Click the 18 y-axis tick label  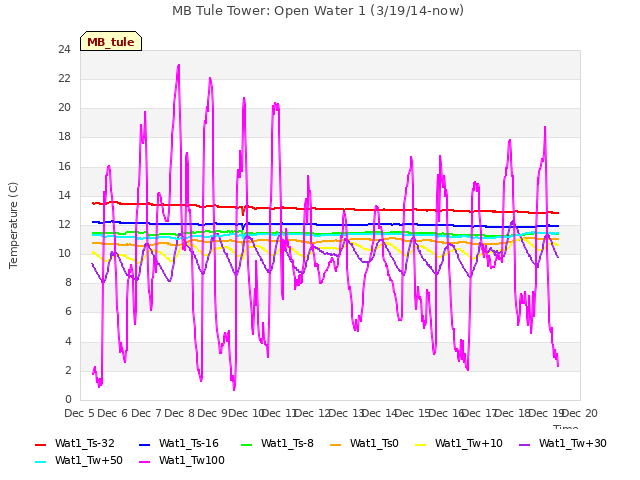64,137
